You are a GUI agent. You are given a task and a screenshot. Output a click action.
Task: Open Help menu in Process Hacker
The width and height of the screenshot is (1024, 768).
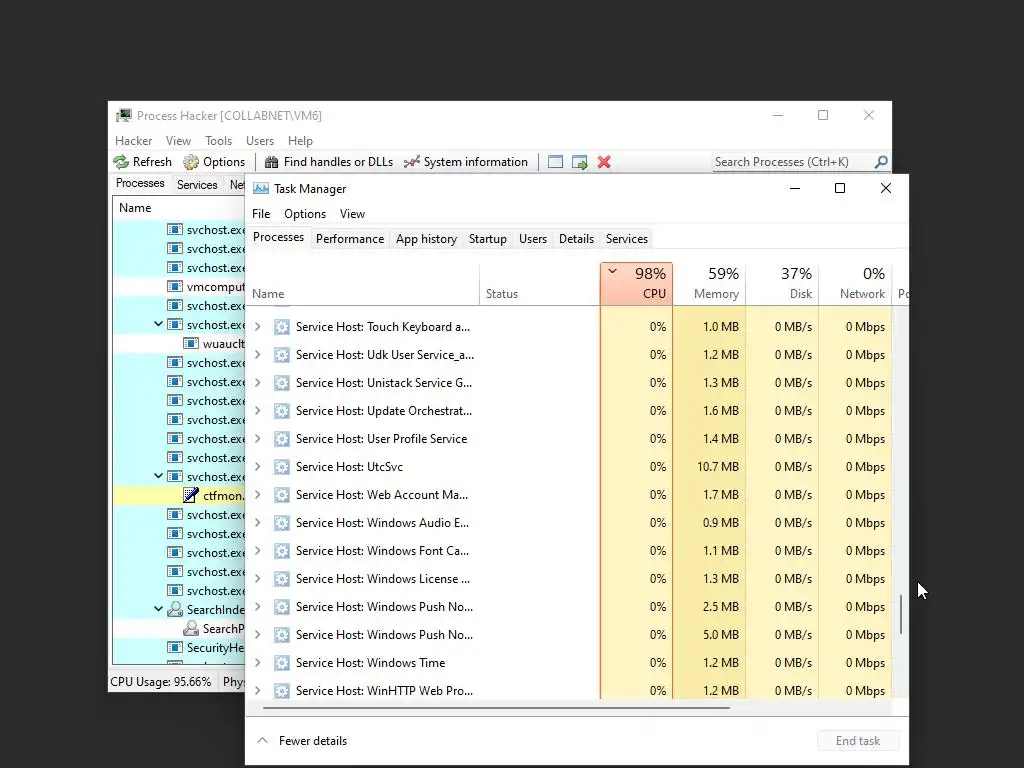(300, 141)
